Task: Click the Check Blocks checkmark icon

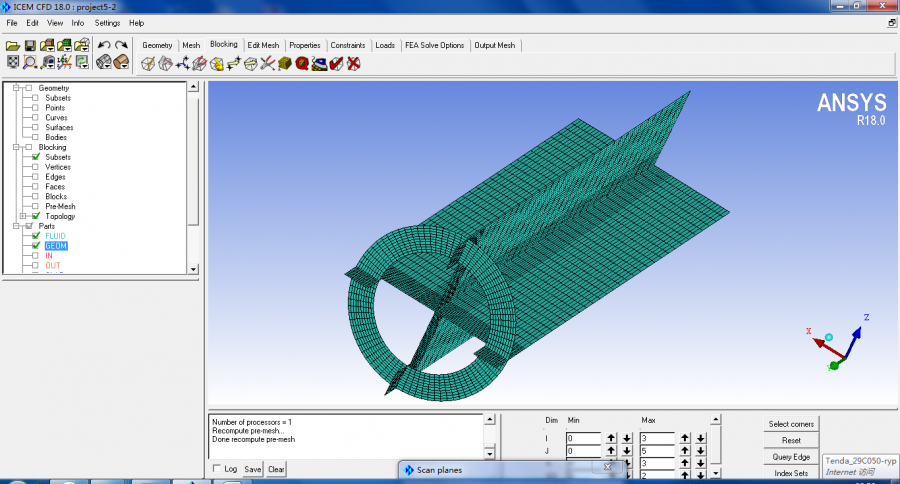Action: pos(336,64)
